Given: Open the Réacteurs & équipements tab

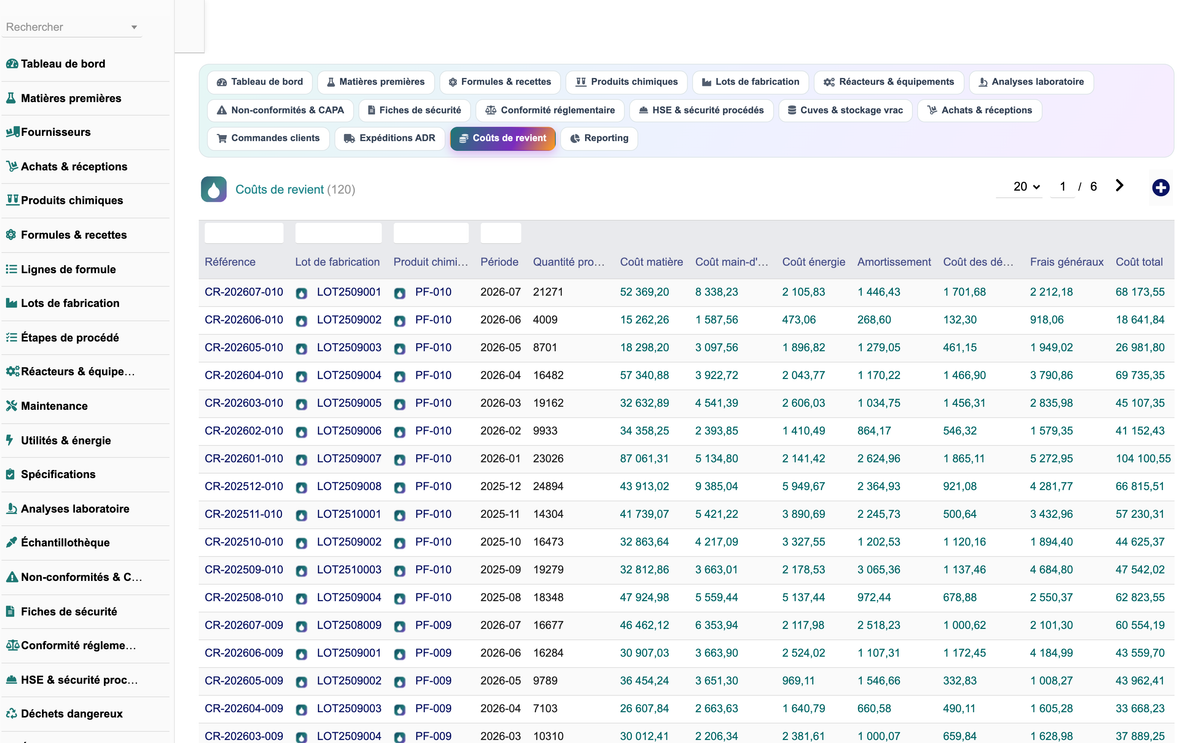Looking at the screenshot, I should point(889,82).
